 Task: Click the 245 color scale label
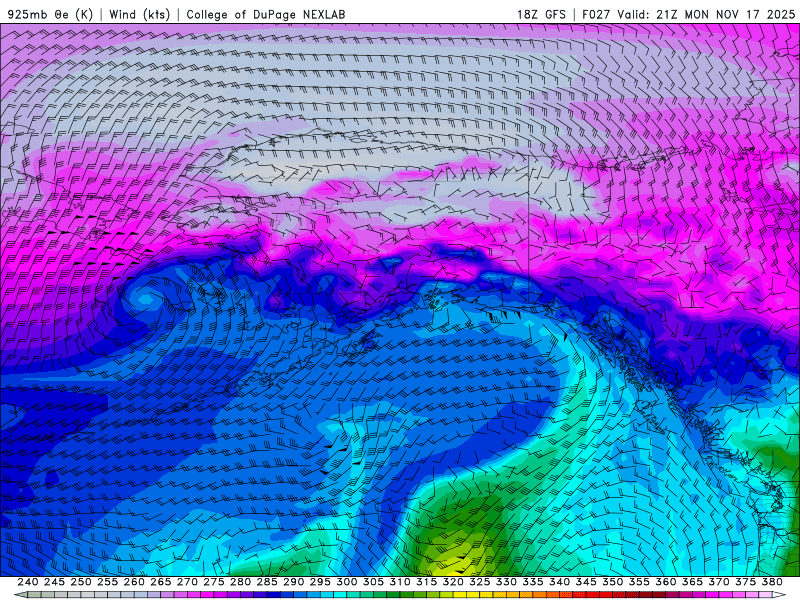54,582
